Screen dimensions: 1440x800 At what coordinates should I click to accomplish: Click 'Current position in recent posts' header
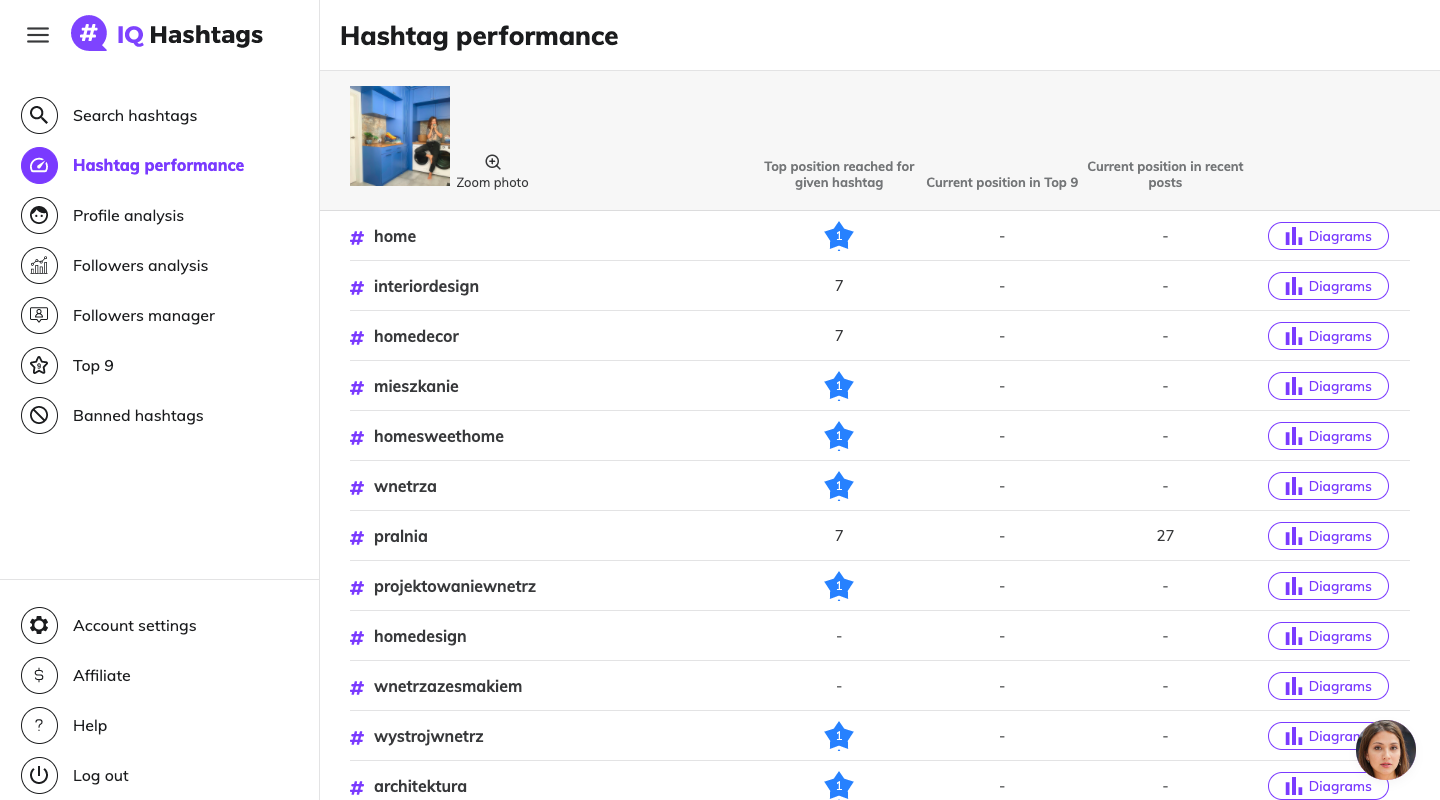[1165, 175]
